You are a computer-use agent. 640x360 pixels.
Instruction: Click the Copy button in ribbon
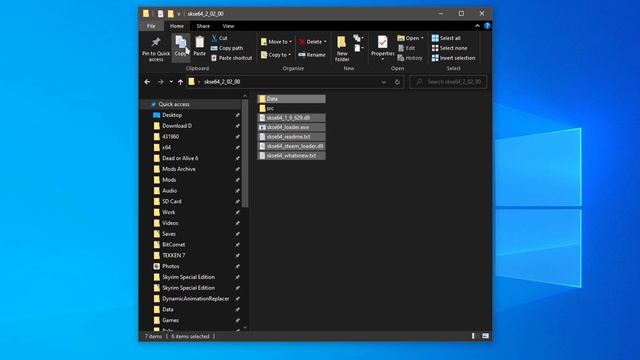pos(181,47)
